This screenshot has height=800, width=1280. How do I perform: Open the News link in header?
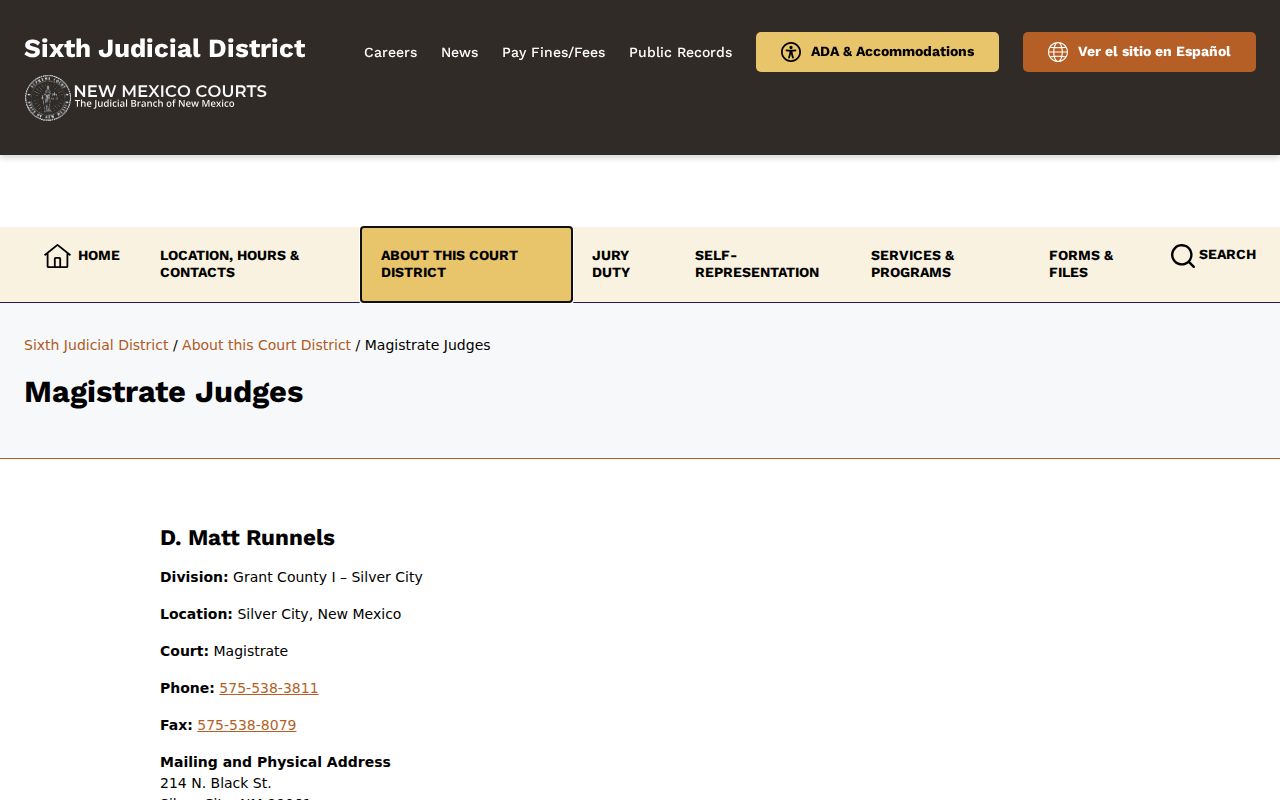[x=459, y=52]
